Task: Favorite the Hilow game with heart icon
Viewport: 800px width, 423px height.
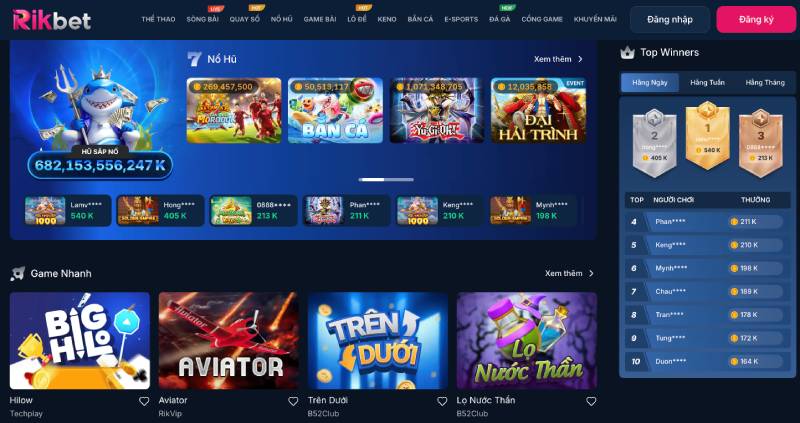Action: click(144, 402)
